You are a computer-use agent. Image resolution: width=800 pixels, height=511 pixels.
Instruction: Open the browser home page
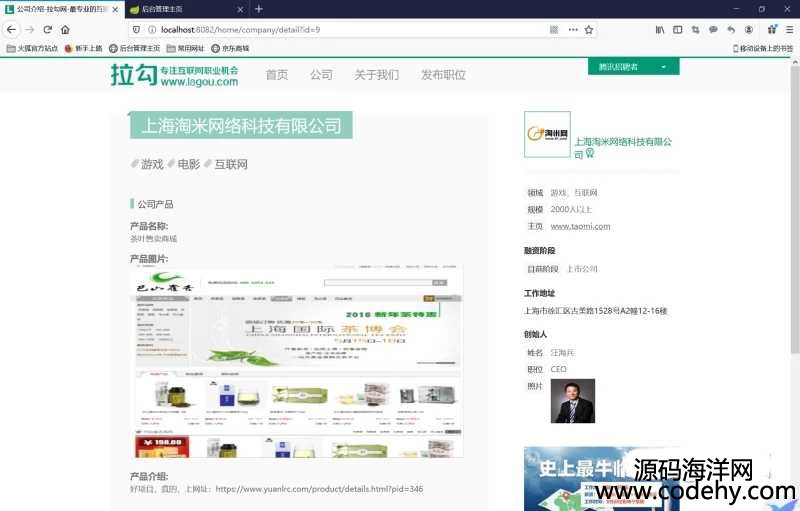[65, 30]
